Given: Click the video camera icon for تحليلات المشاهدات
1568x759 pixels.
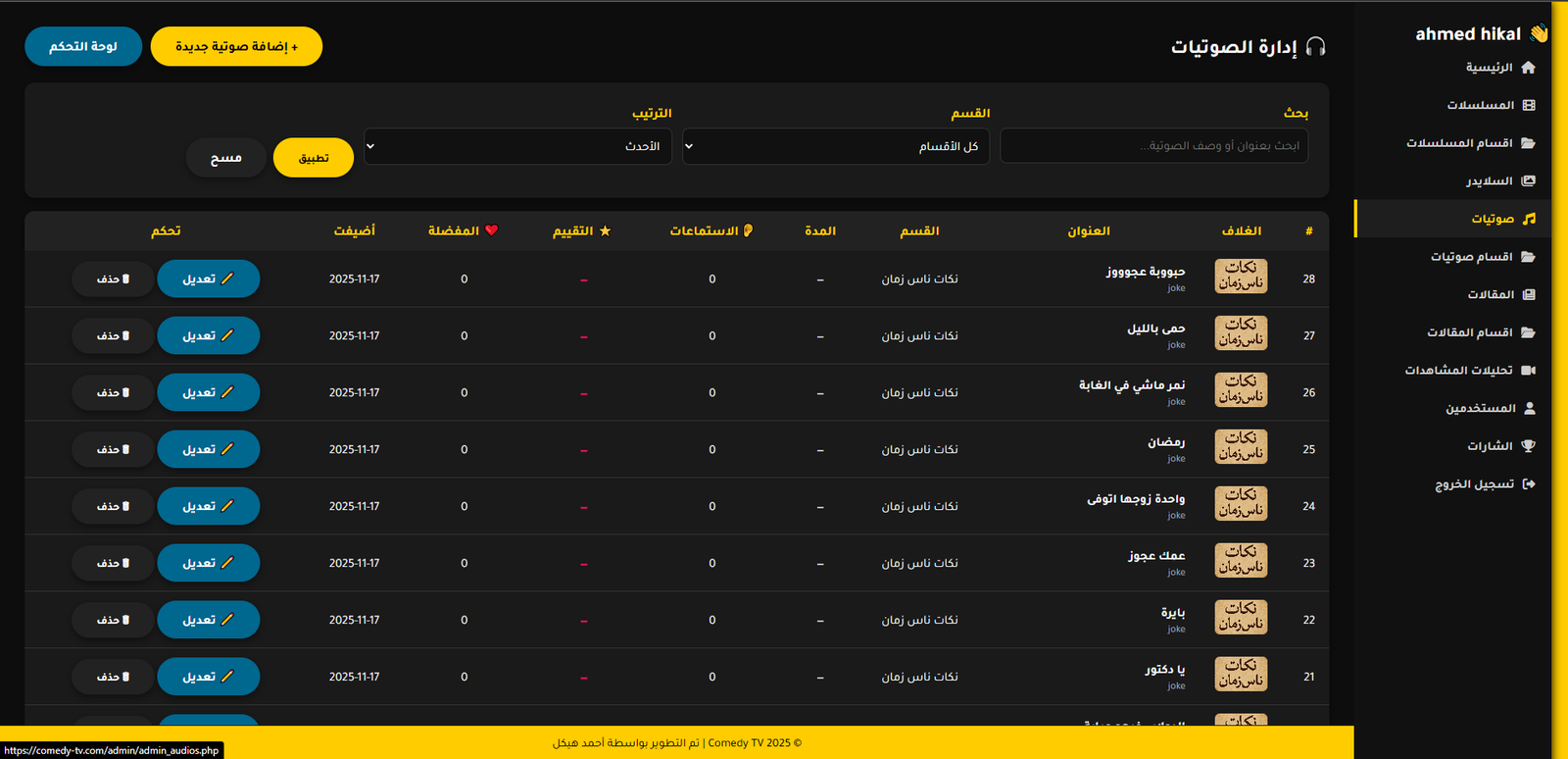Looking at the screenshot, I should click(1528, 371).
